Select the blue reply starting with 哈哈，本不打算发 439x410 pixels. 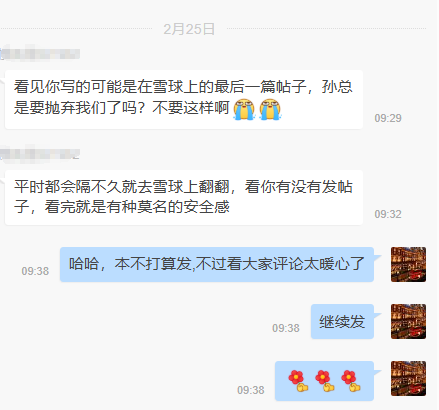pos(217,264)
